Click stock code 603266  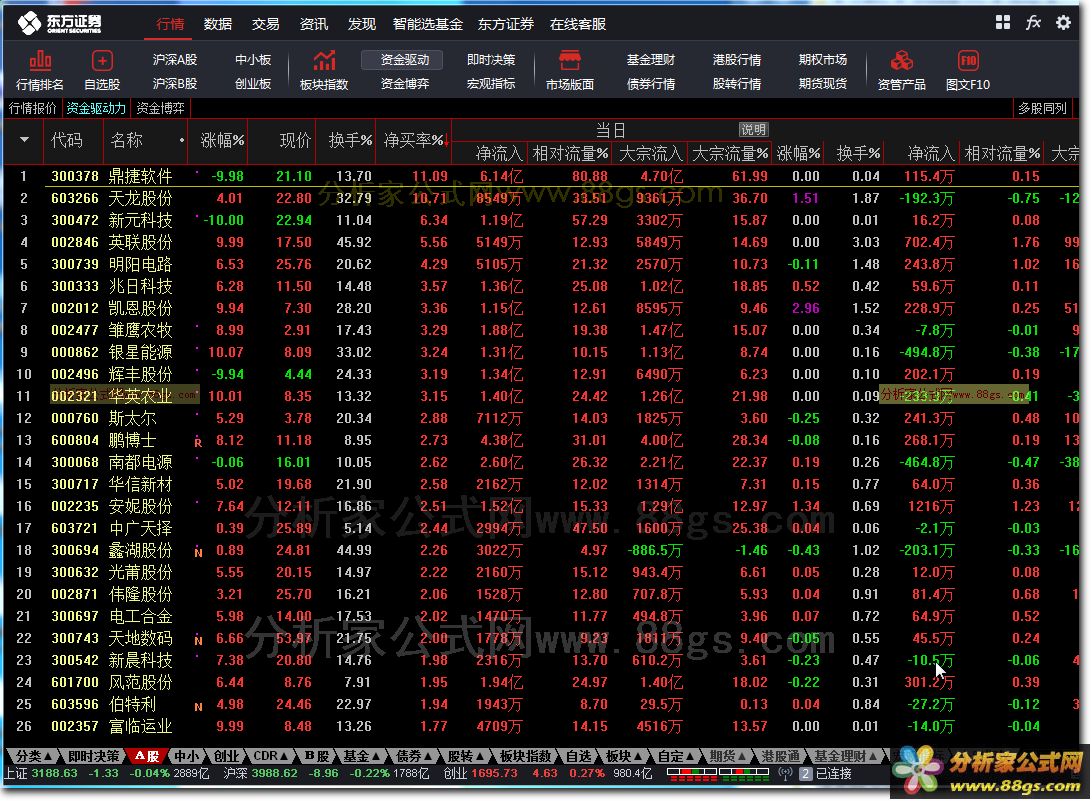click(x=75, y=199)
